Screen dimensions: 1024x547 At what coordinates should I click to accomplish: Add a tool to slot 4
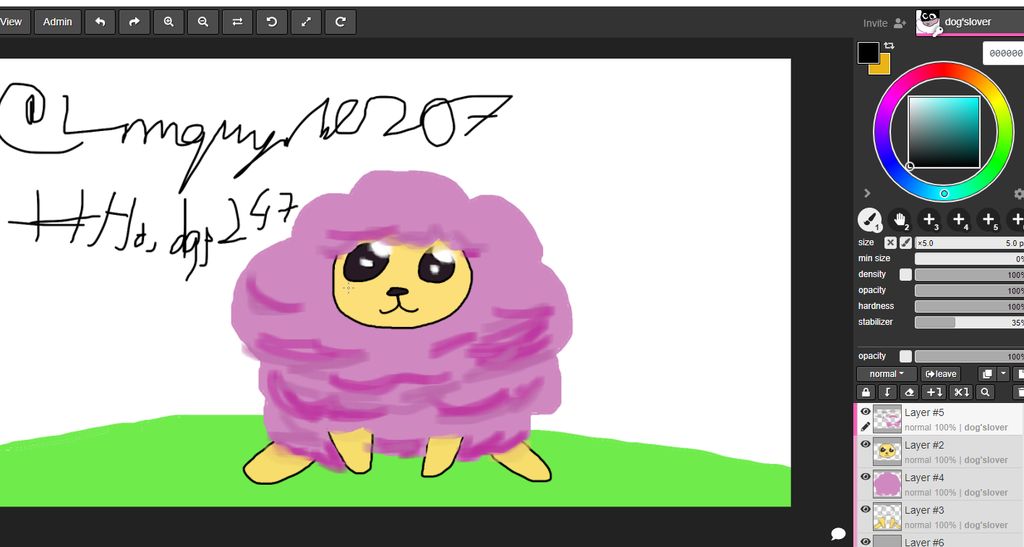pos(959,220)
